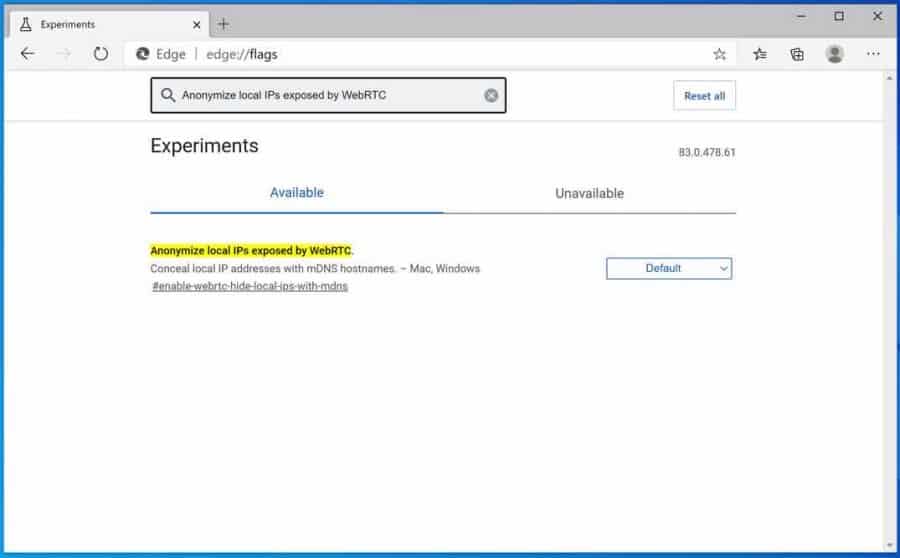Reload the page with refresh icon
The image size is (900, 558).
[100, 54]
